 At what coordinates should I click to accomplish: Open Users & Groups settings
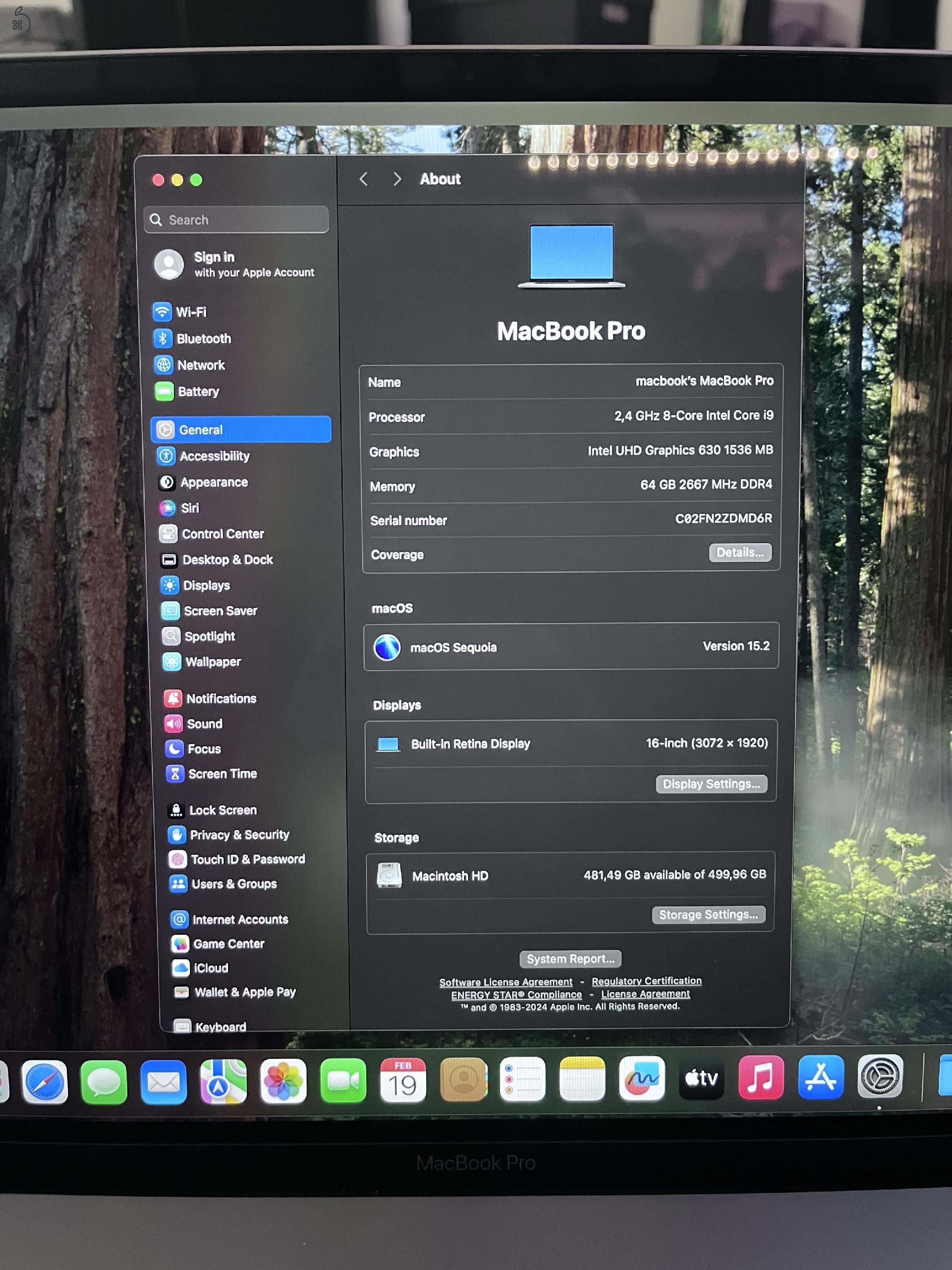223,883
